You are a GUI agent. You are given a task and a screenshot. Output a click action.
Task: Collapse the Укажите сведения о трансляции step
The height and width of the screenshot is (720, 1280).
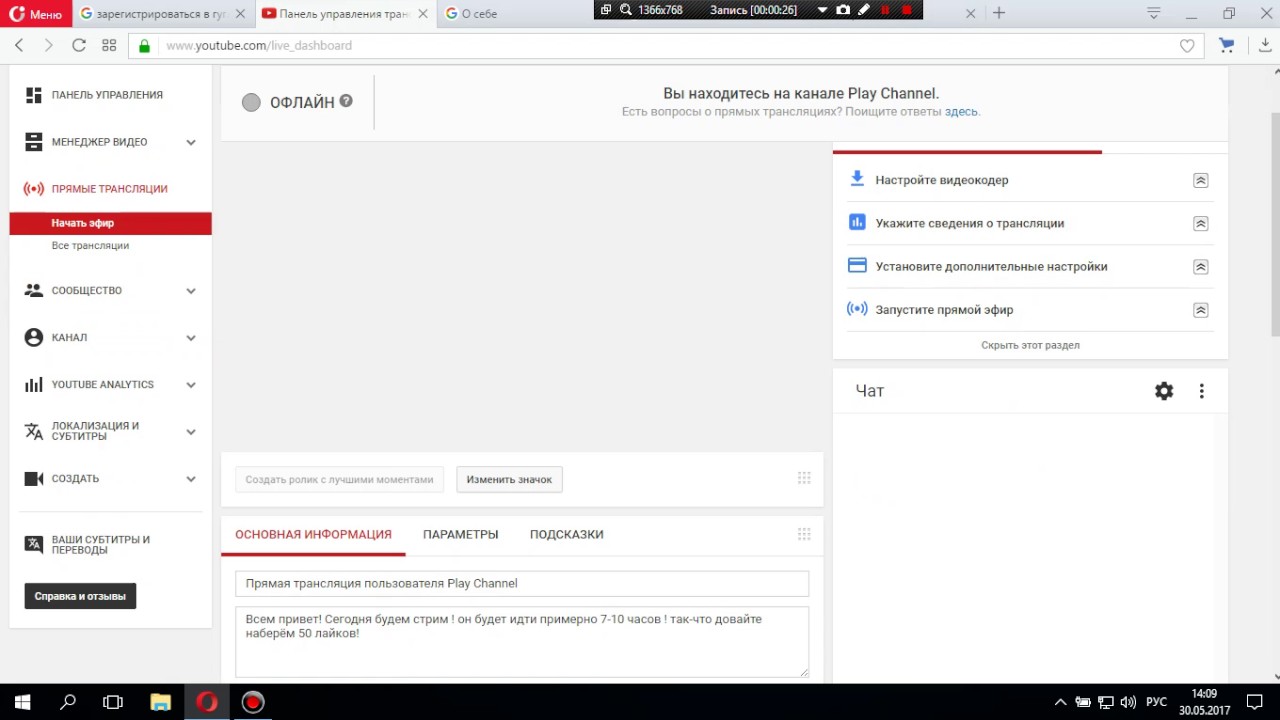[x=1201, y=224]
